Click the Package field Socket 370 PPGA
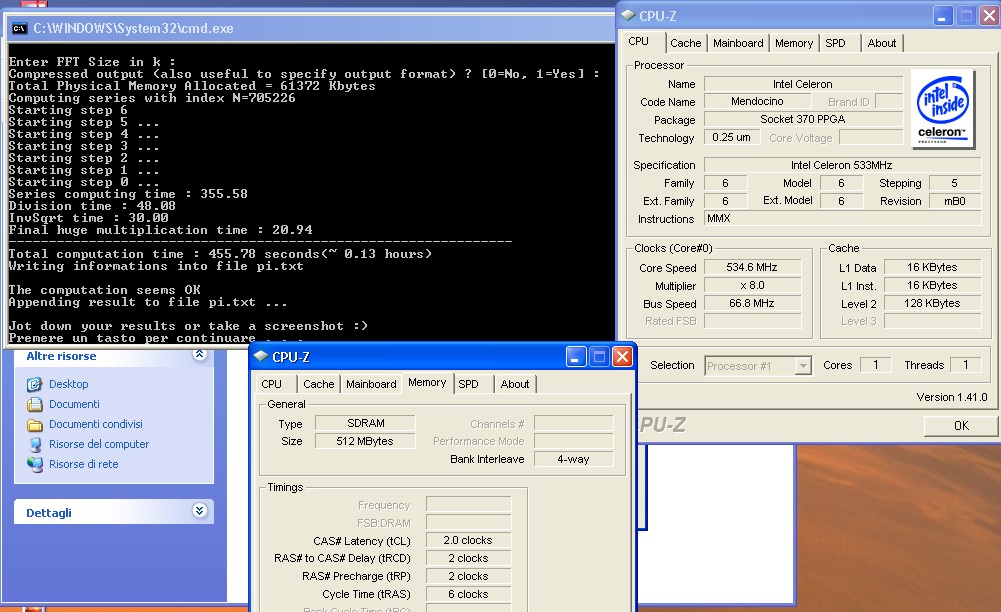 pos(803,119)
